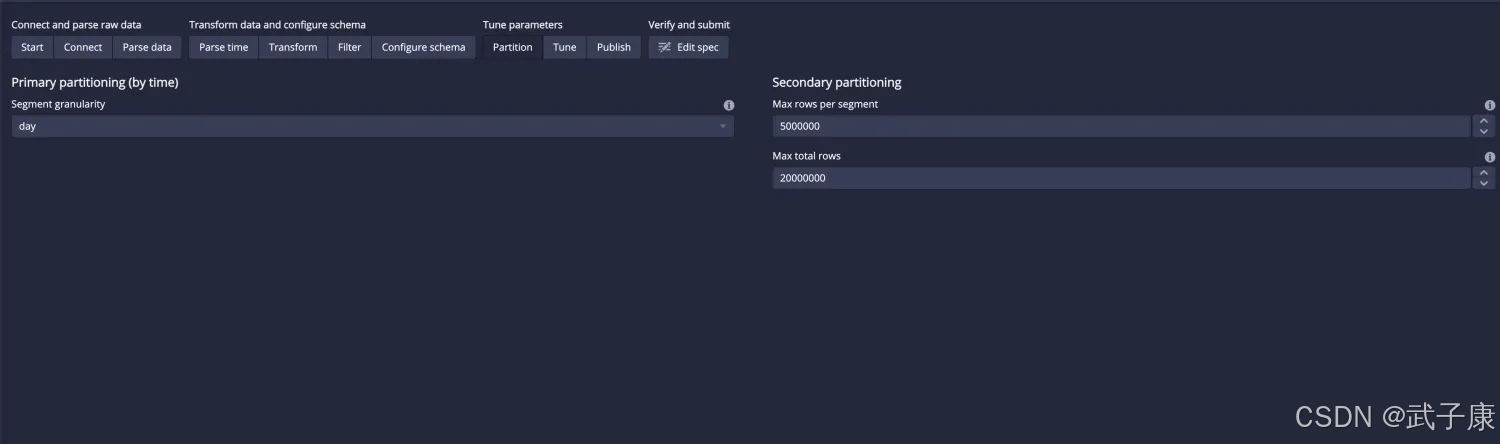Click the Max total rows info icon
The width and height of the screenshot is (1500, 444).
pos(1490,157)
